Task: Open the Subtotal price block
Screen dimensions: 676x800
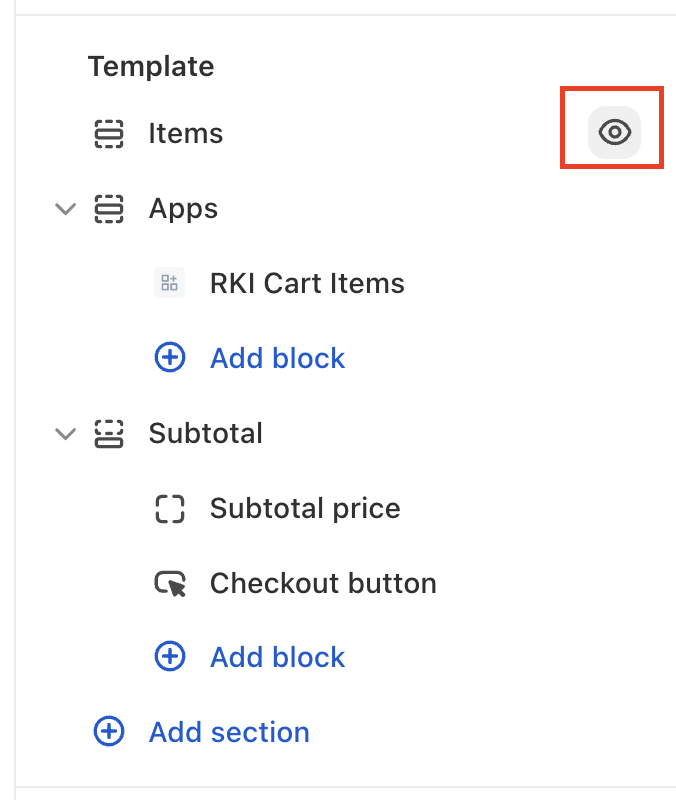Action: (x=305, y=508)
